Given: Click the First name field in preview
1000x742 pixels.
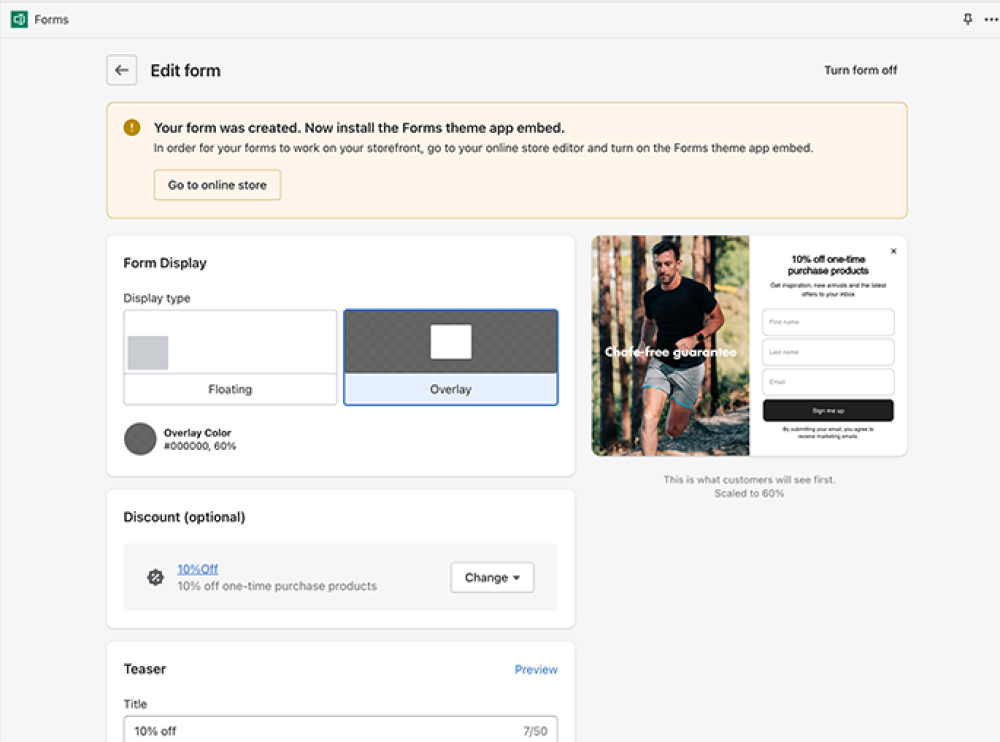Looking at the screenshot, I should 828,322.
